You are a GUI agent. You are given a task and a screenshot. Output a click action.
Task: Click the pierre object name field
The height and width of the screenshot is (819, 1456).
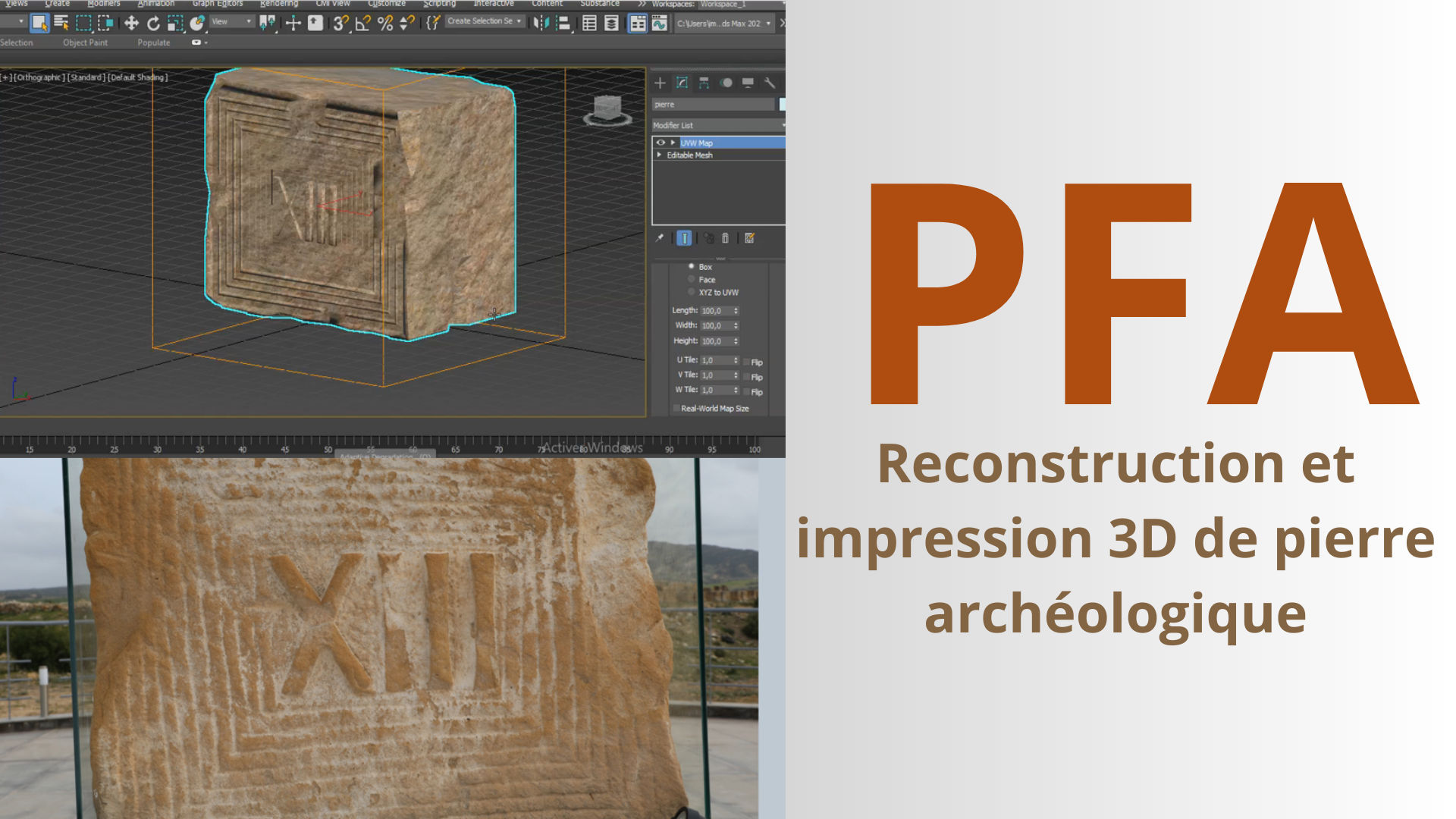click(713, 105)
